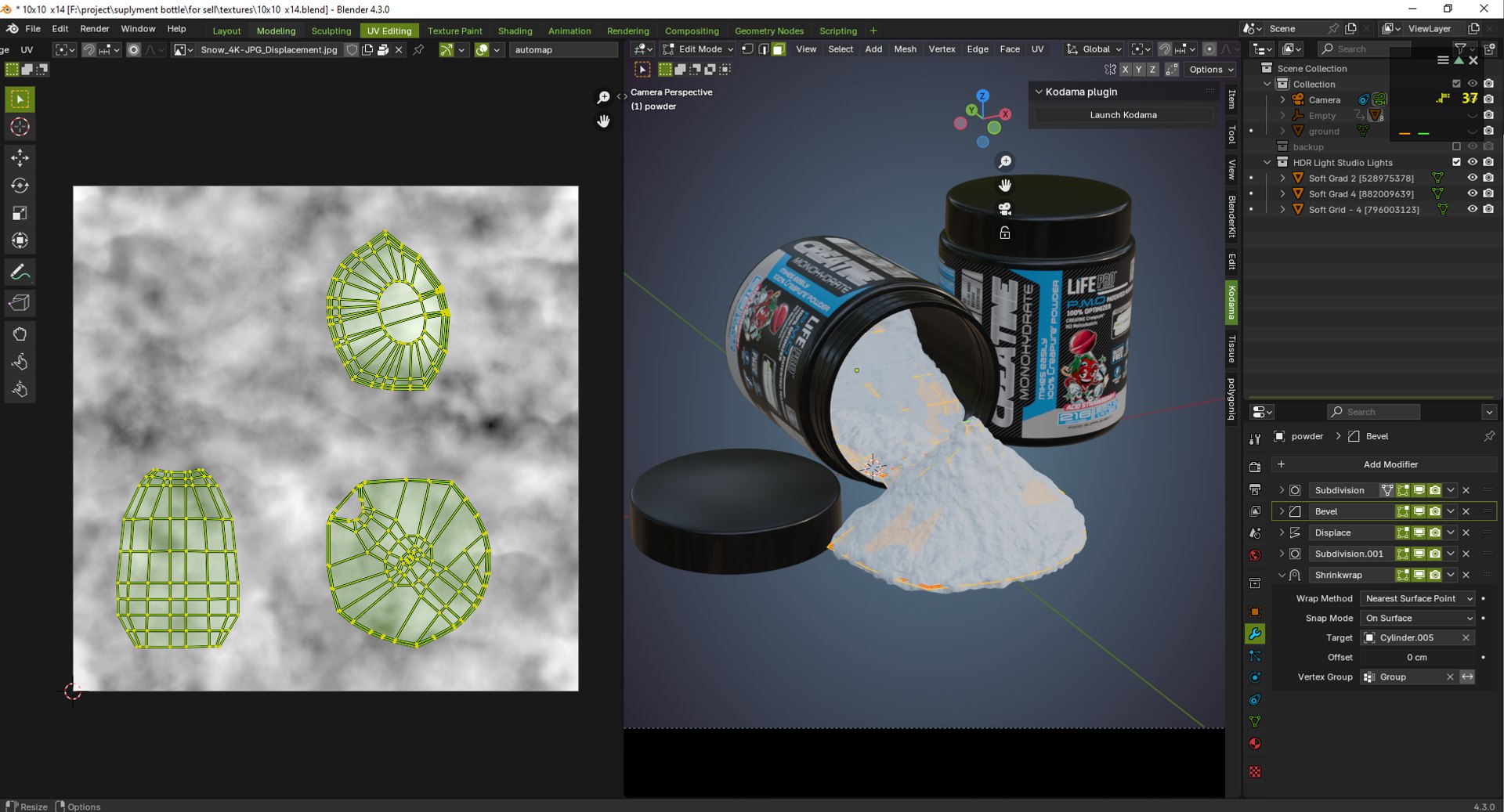Toggle Bevel modifier viewport display
Viewport: 1504px width, 812px height.
coord(1419,511)
